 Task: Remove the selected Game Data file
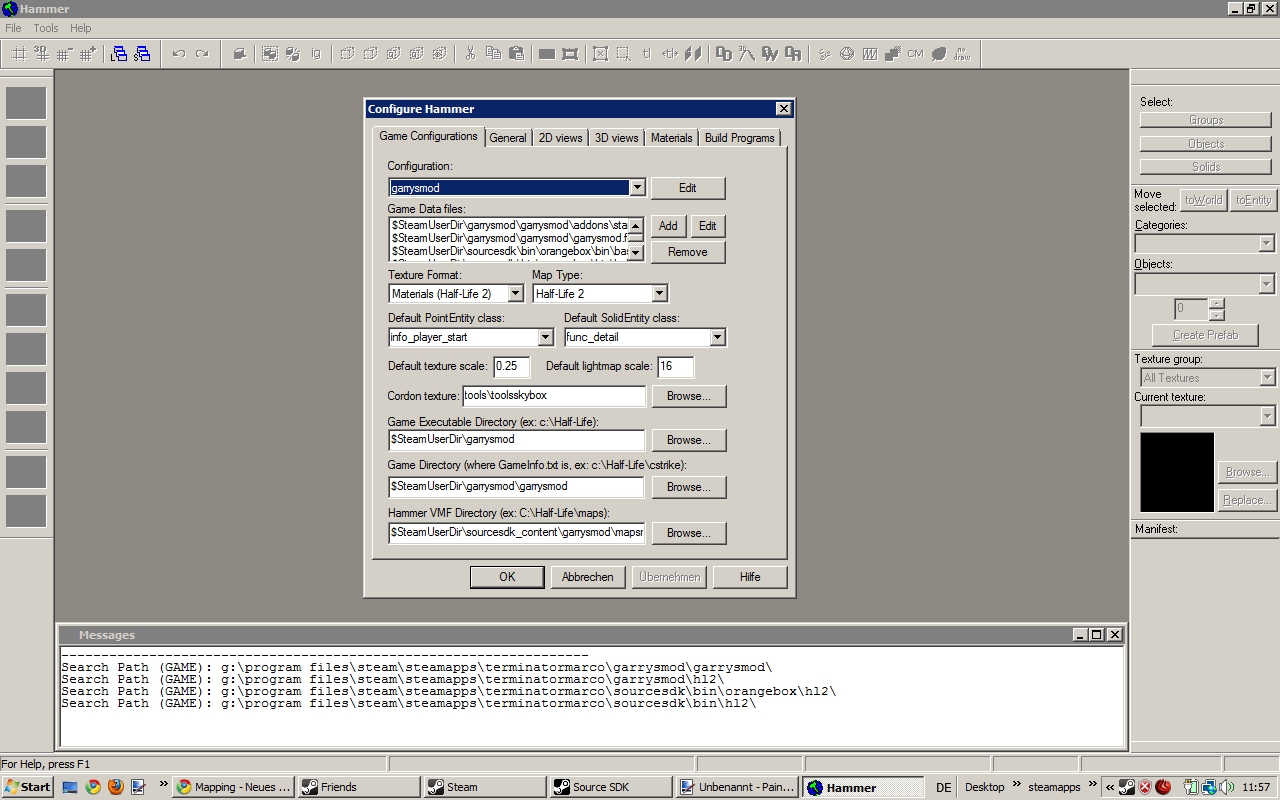pyautogui.click(x=687, y=252)
